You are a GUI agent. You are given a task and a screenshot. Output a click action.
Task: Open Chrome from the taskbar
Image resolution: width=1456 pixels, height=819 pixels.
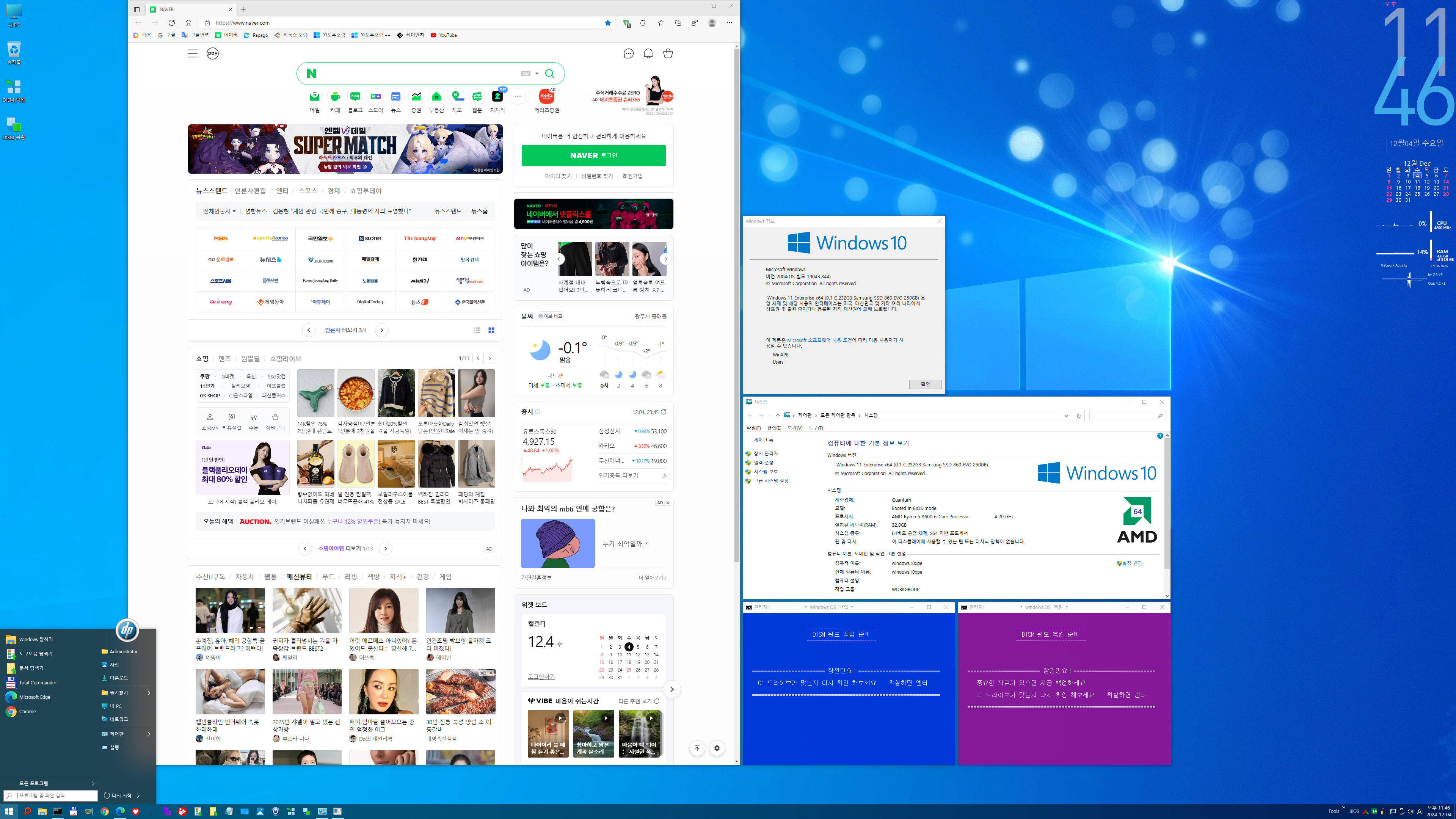point(105,811)
